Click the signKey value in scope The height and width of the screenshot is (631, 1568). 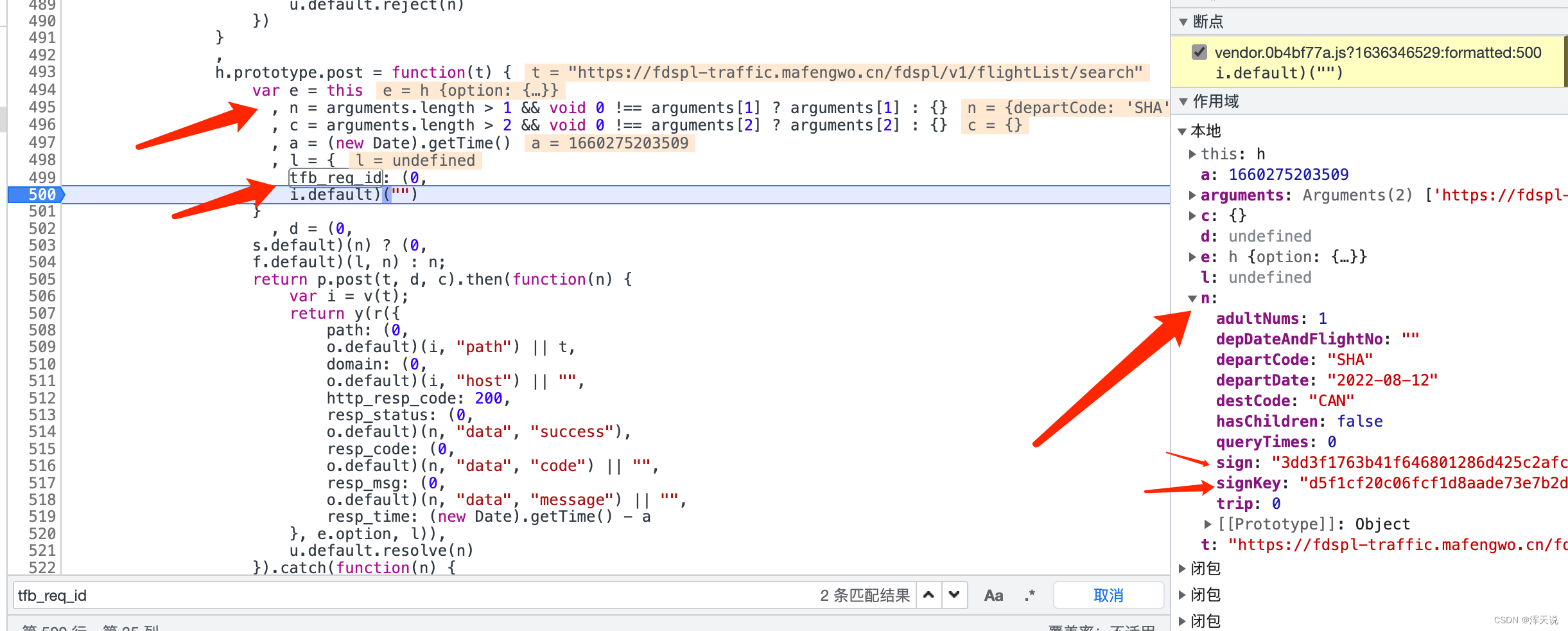coord(1433,483)
